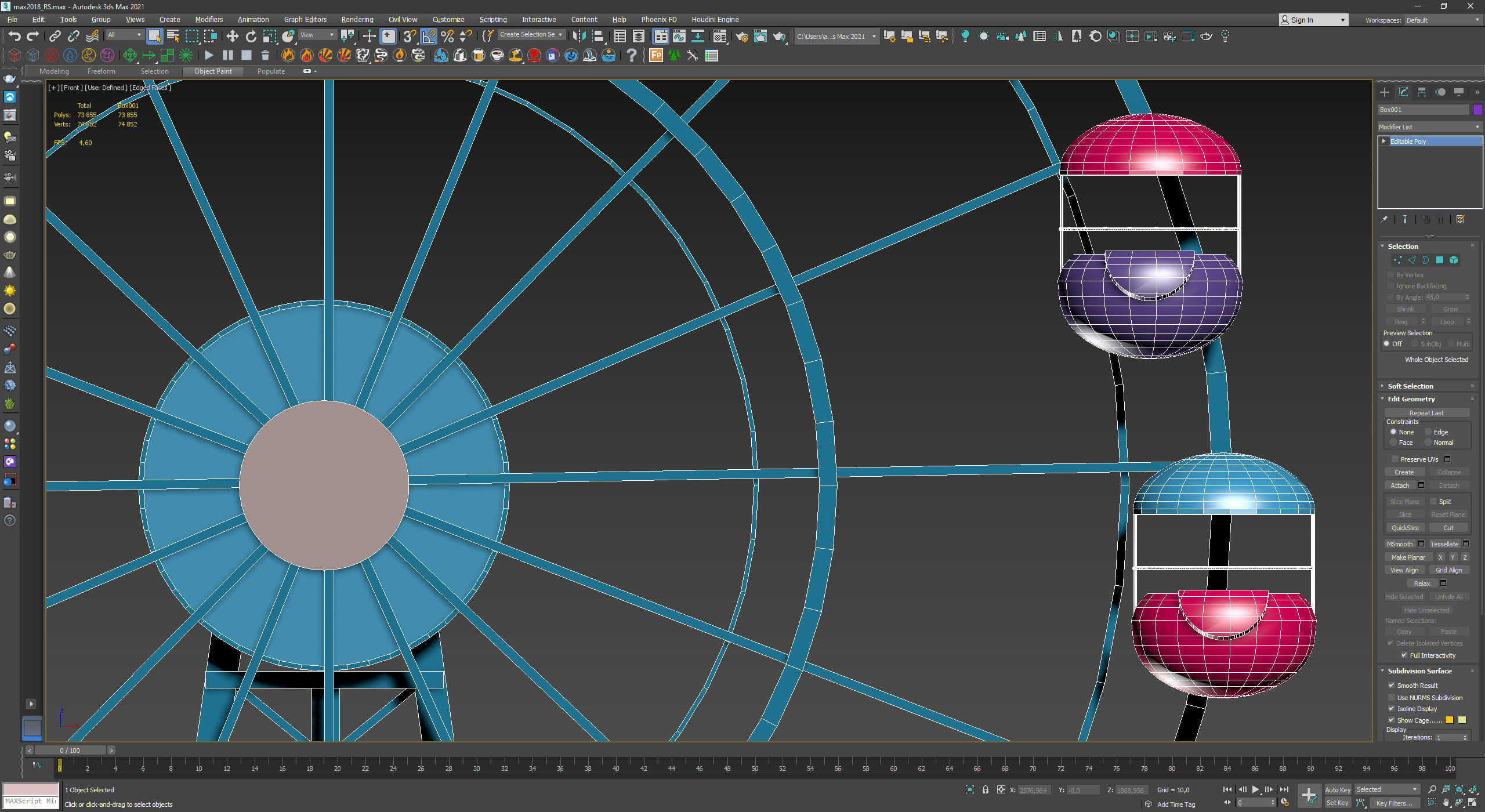Enable the Preserve UVs checkbox
This screenshot has width=1485, height=812.
(x=1395, y=459)
